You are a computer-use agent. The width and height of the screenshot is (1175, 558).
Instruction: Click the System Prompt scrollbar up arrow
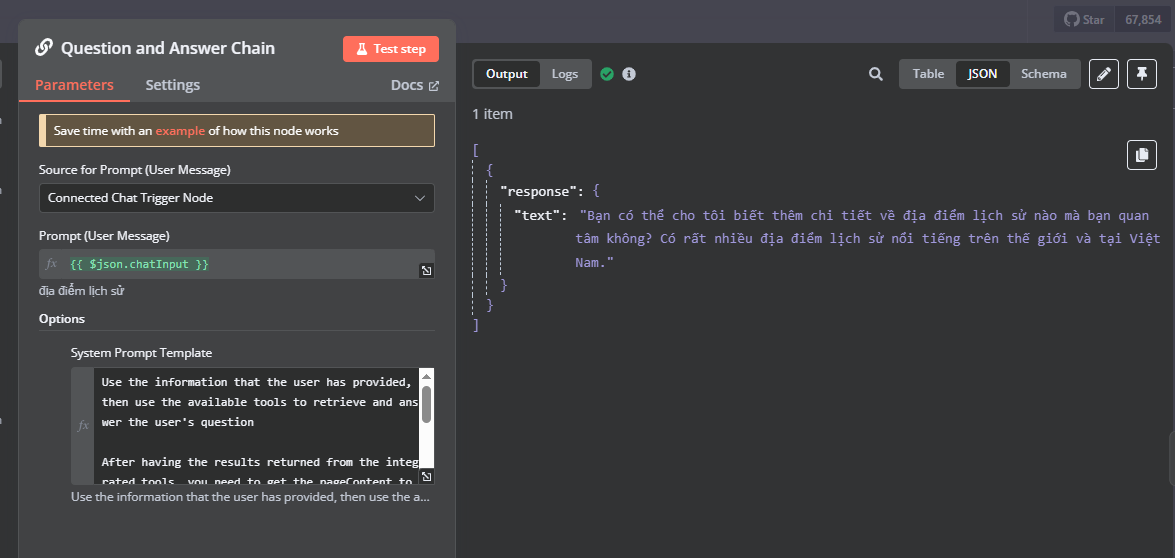426,376
